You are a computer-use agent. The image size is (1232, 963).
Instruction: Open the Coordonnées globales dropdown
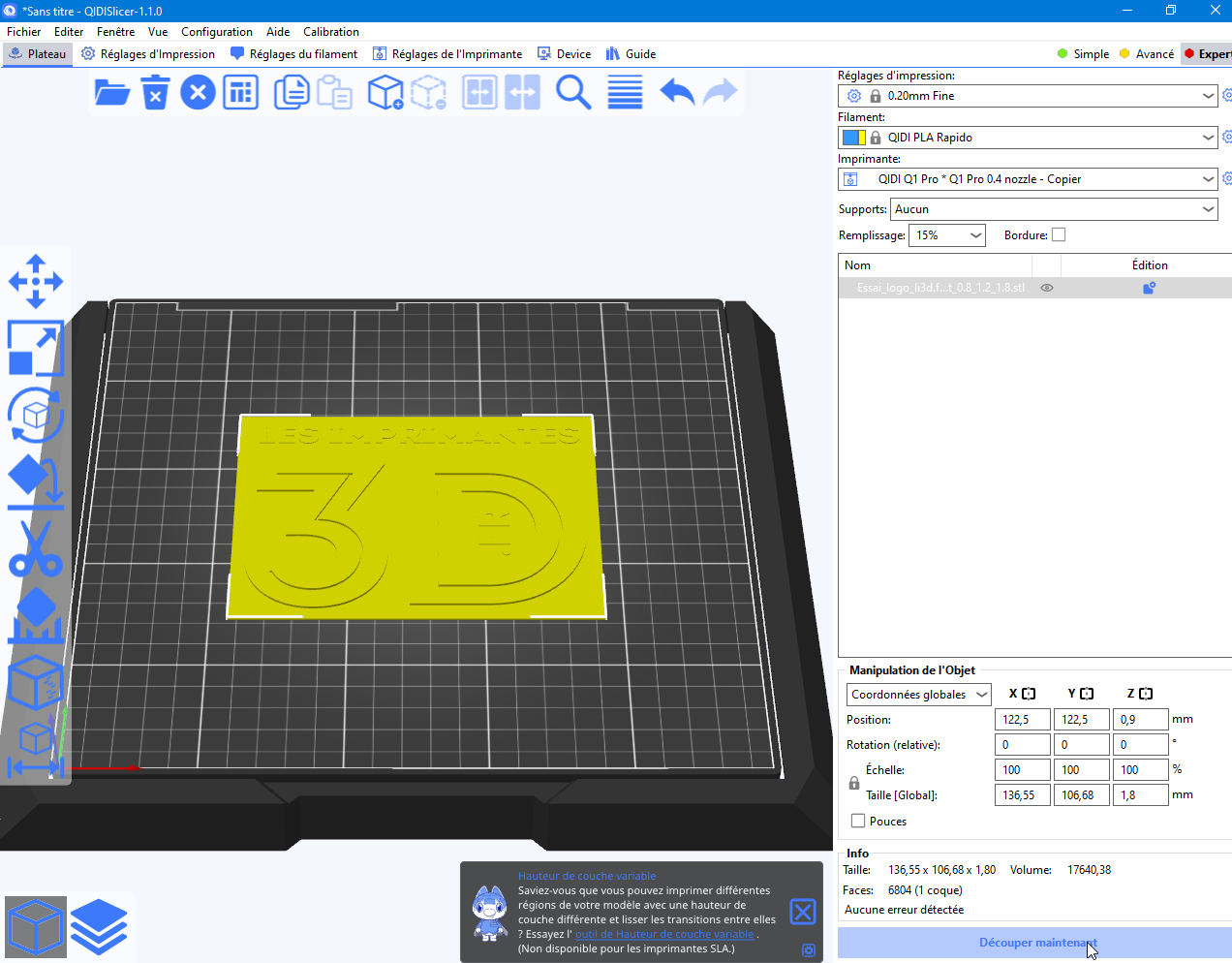tap(919, 695)
